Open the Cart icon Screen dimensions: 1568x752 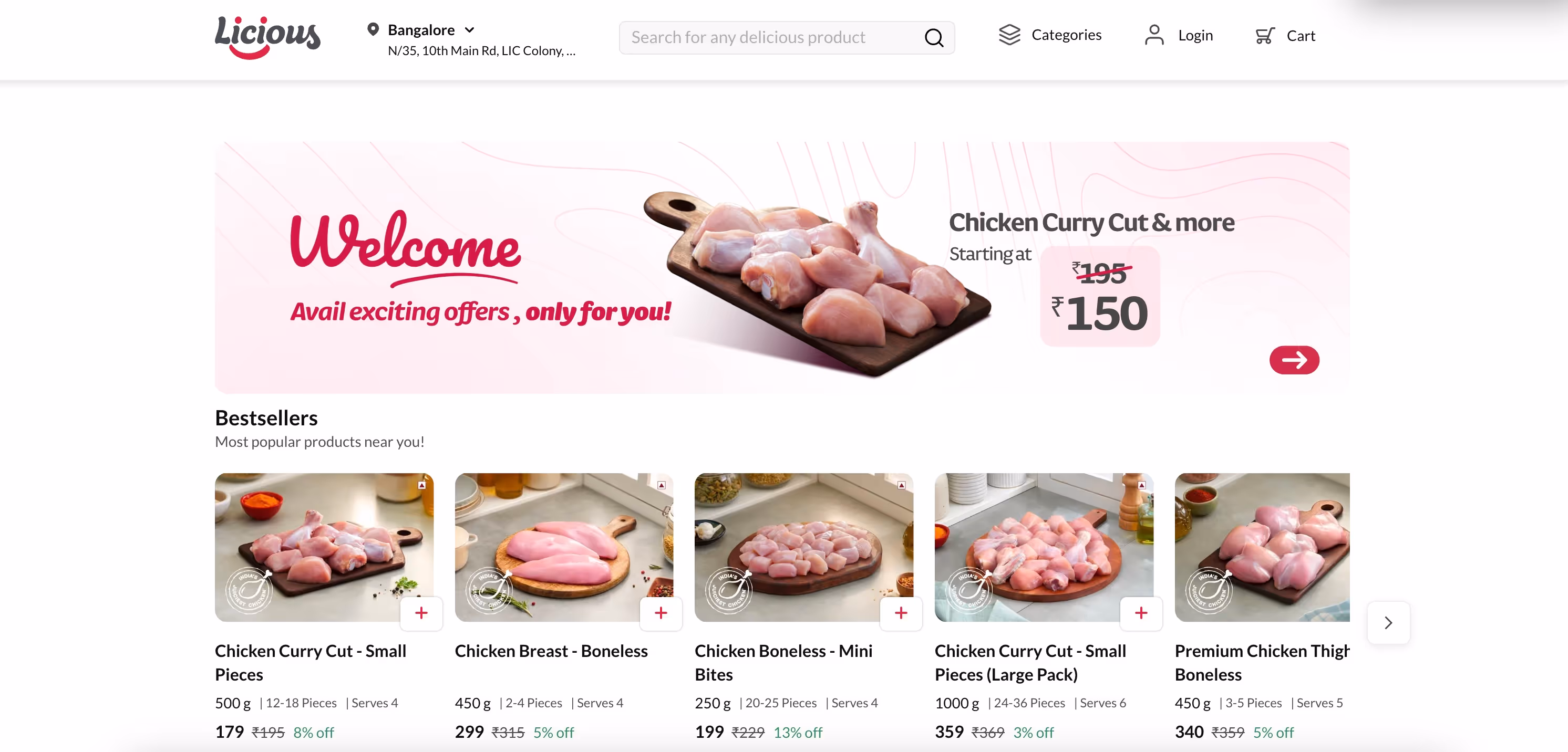(x=1264, y=36)
